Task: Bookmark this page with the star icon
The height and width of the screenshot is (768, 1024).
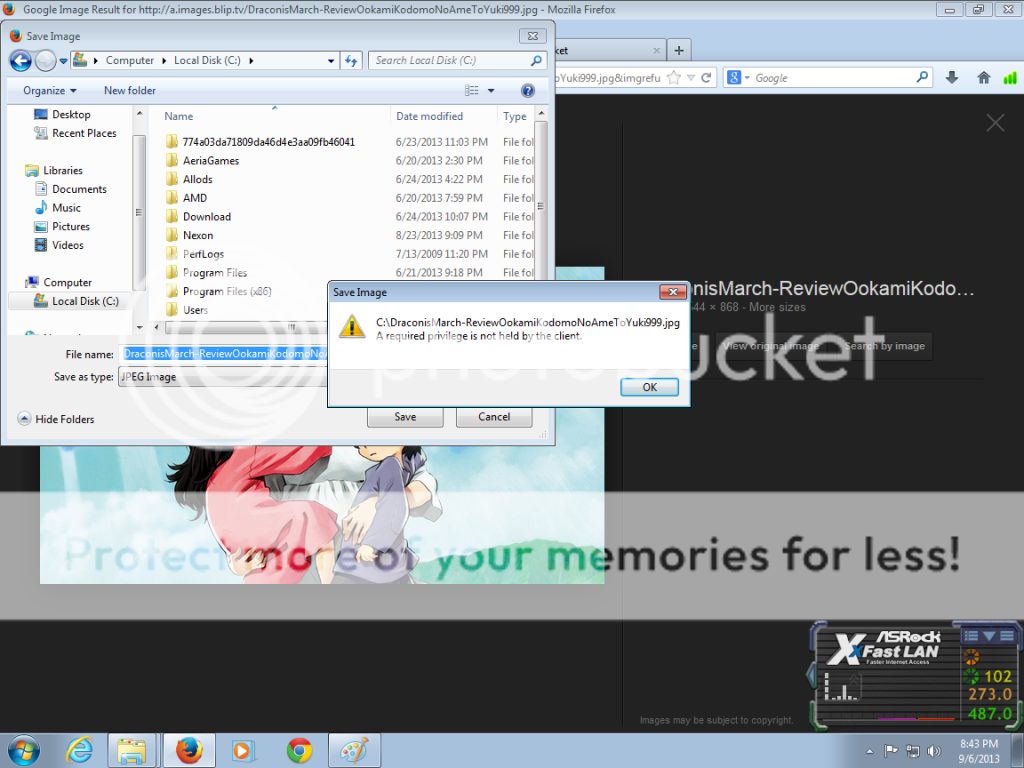Action: (674, 78)
